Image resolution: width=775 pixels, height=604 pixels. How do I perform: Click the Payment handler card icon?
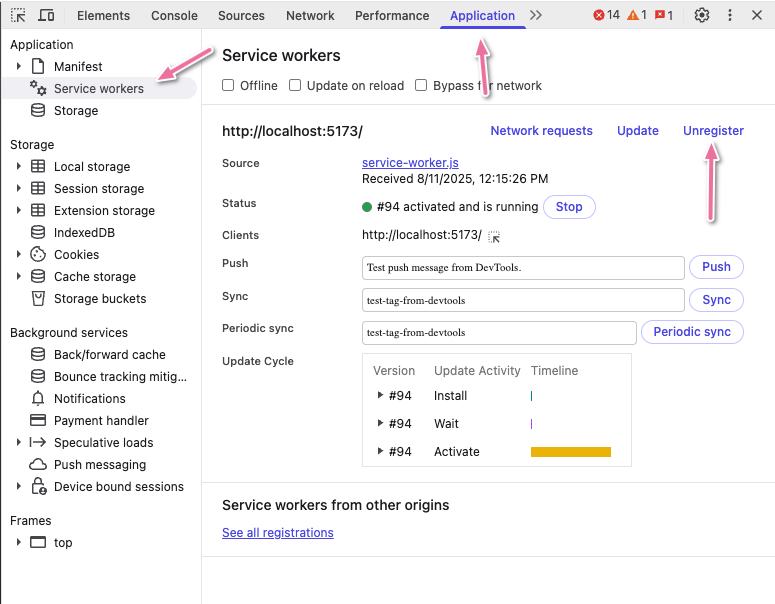(x=38, y=420)
